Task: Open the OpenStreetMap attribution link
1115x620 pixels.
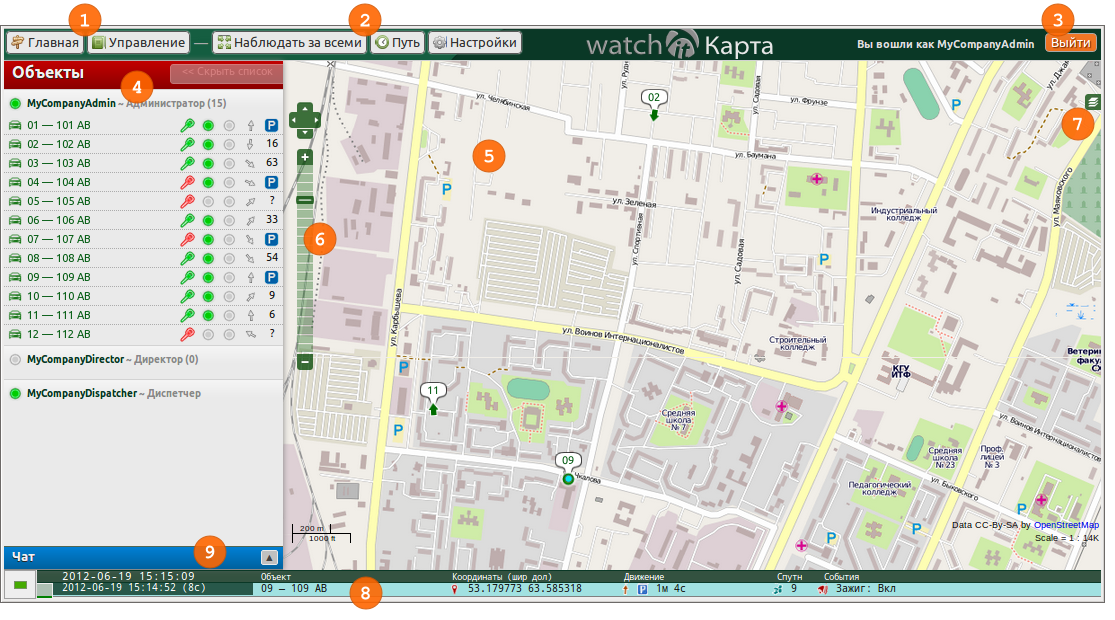Action: pos(1066,525)
